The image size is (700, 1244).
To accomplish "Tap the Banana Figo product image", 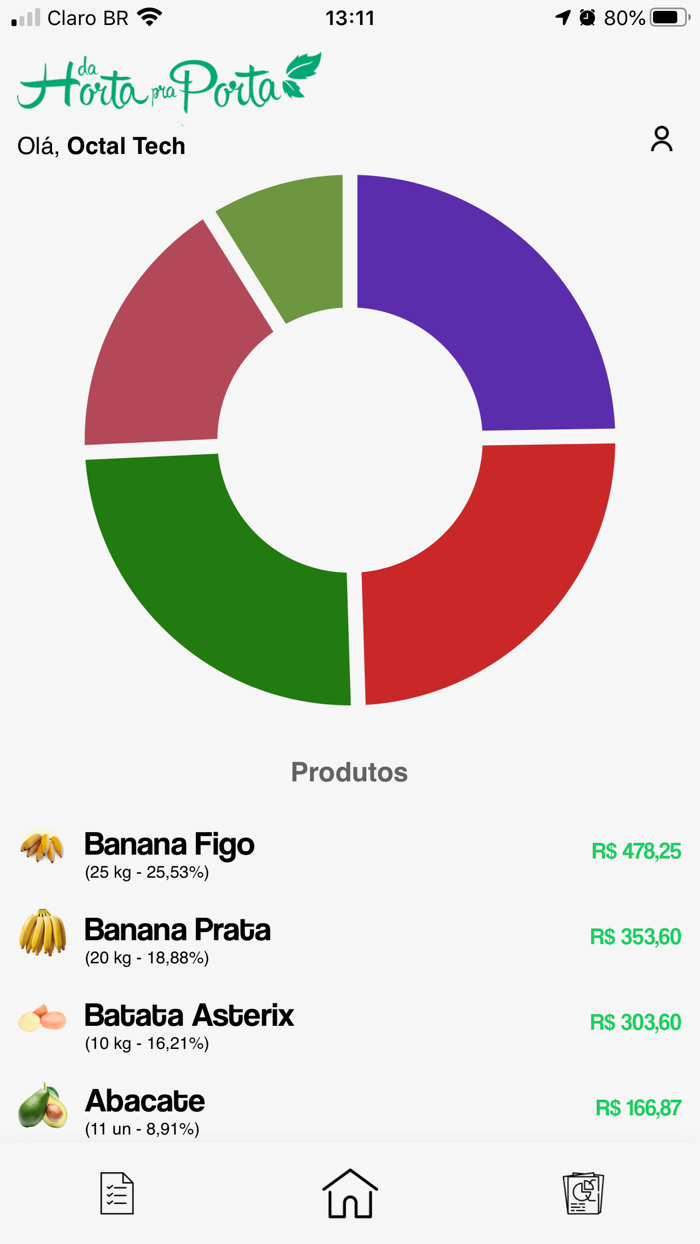I will 42,847.
